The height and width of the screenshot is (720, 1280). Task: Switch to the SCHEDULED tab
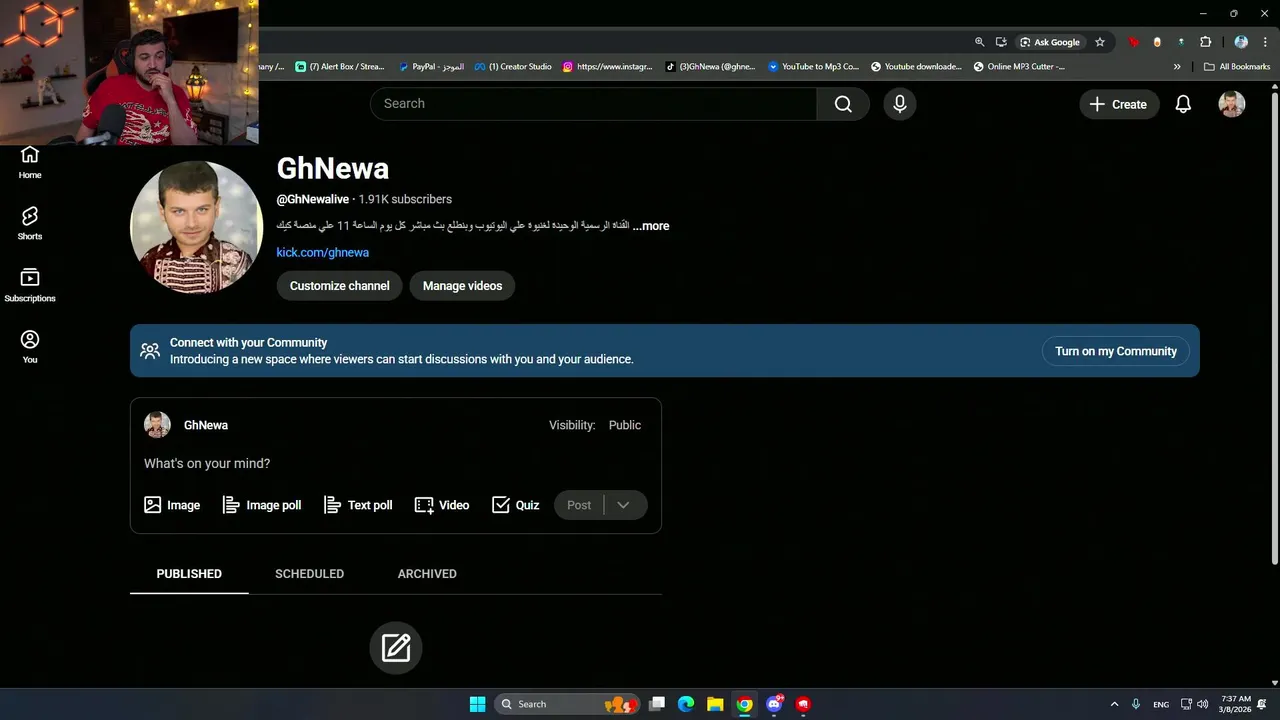point(309,574)
